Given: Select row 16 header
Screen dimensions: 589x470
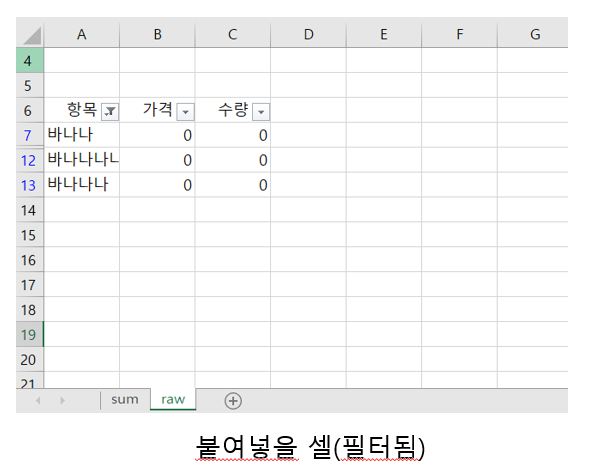Looking at the screenshot, I should (x=29, y=260).
